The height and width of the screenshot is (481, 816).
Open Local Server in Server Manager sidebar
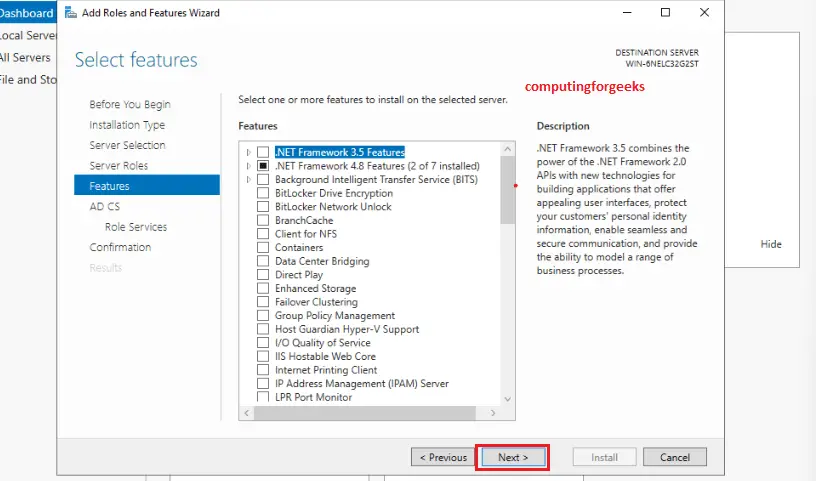click(28, 35)
